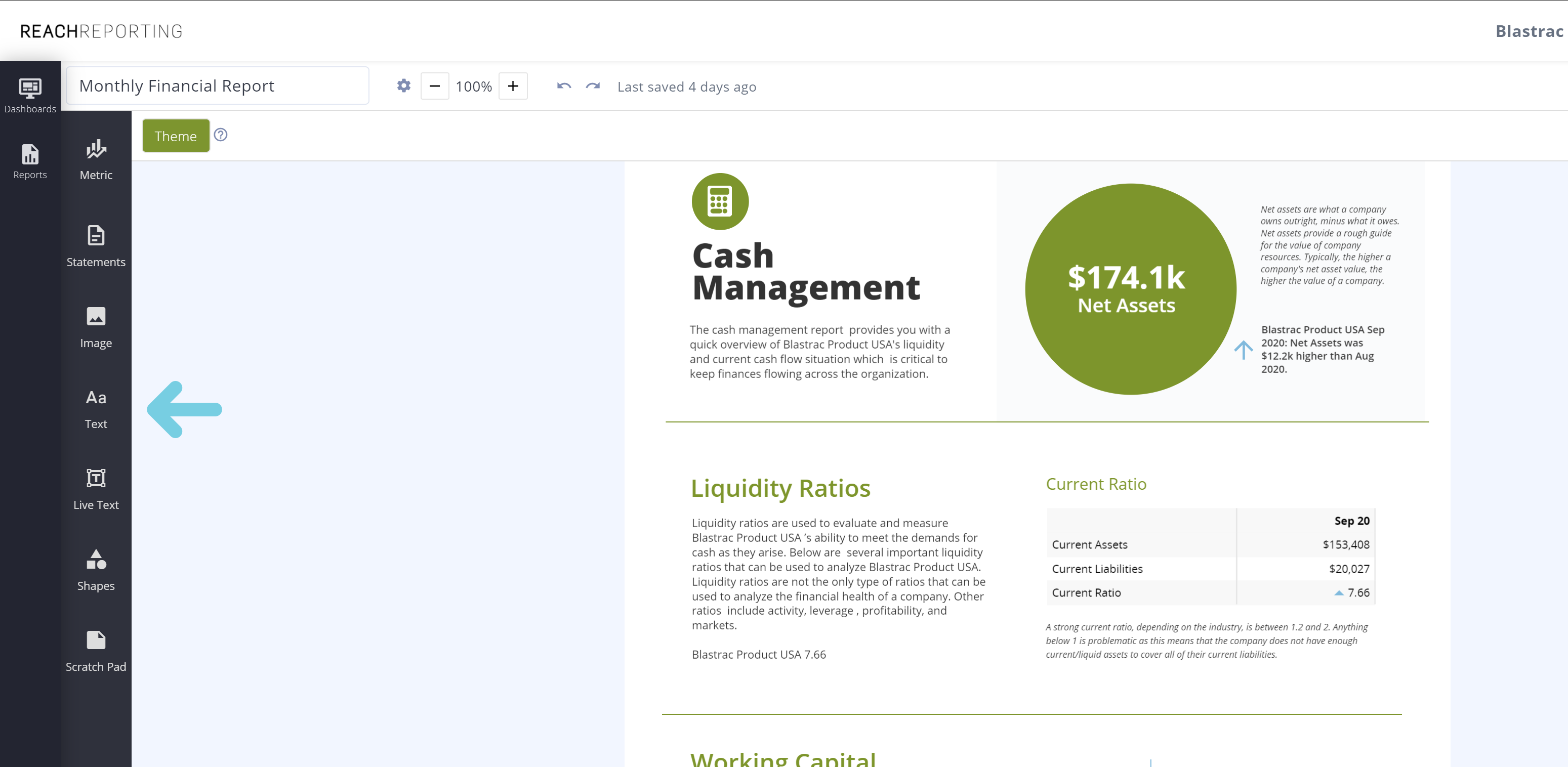1568x767 pixels.
Task: Undo the last change
Action: click(x=564, y=87)
